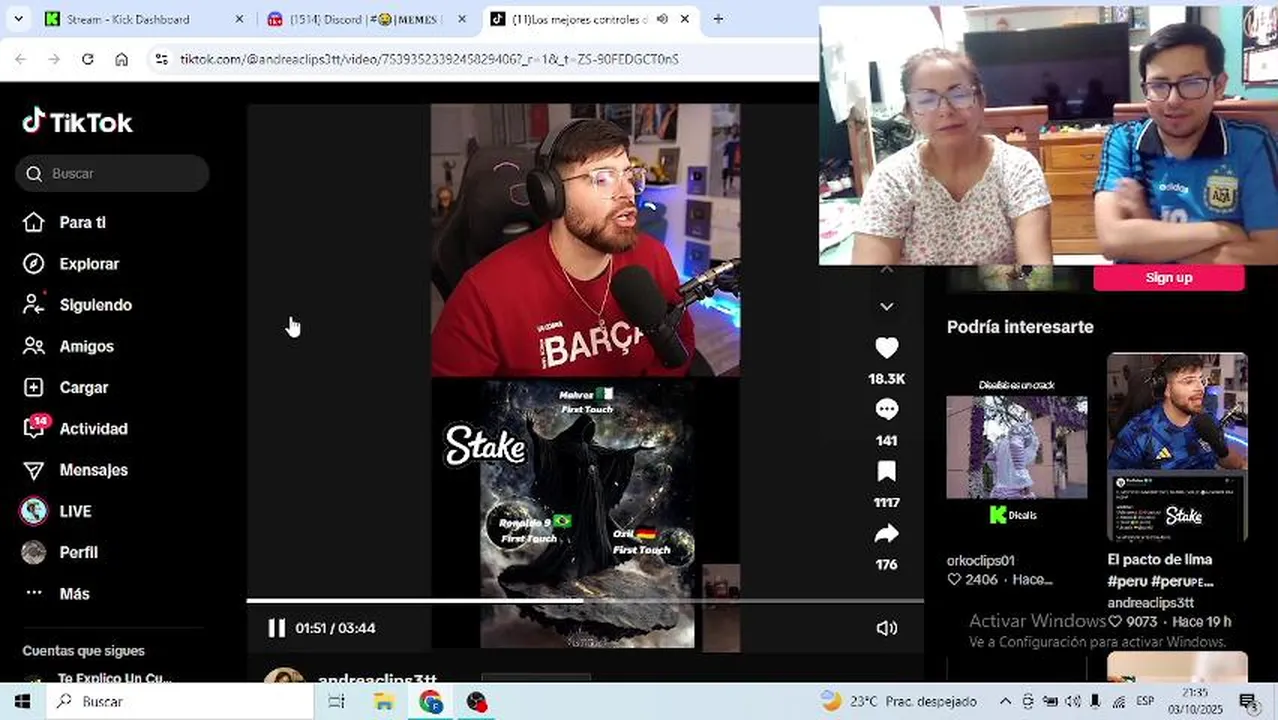This screenshot has width=1278, height=720.
Task: Open comments bubble icon with 141
Action: (886, 410)
